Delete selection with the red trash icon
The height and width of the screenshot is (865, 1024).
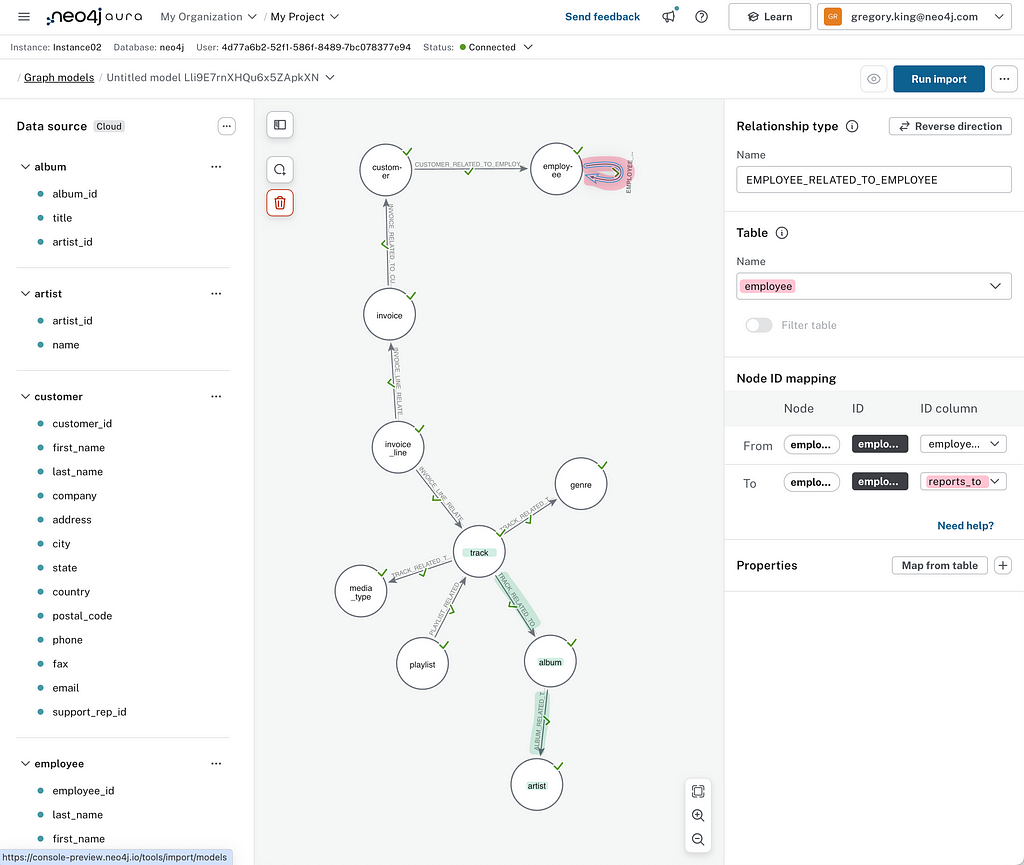click(280, 203)
